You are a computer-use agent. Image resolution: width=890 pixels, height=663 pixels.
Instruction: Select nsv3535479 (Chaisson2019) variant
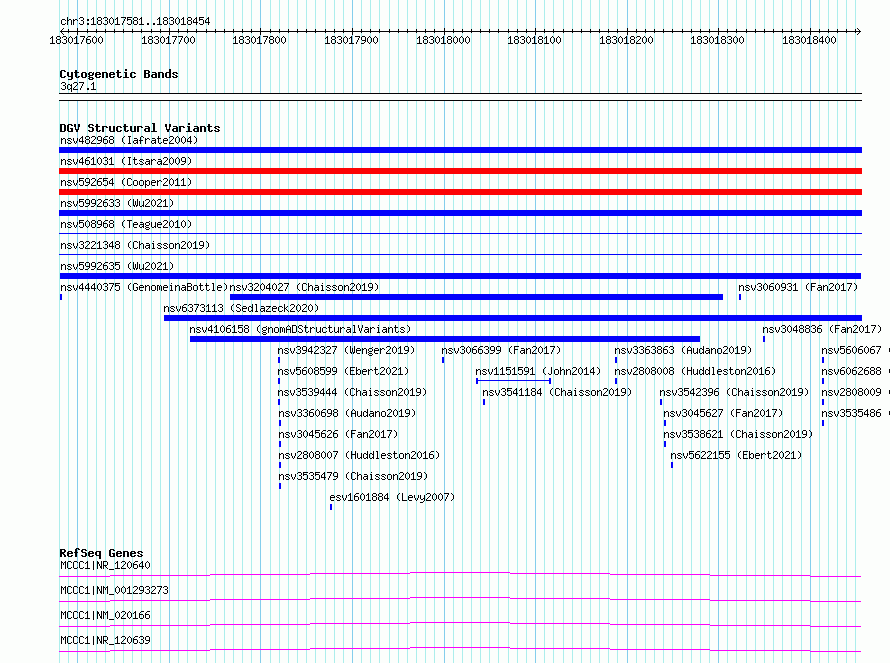point(354,476)
